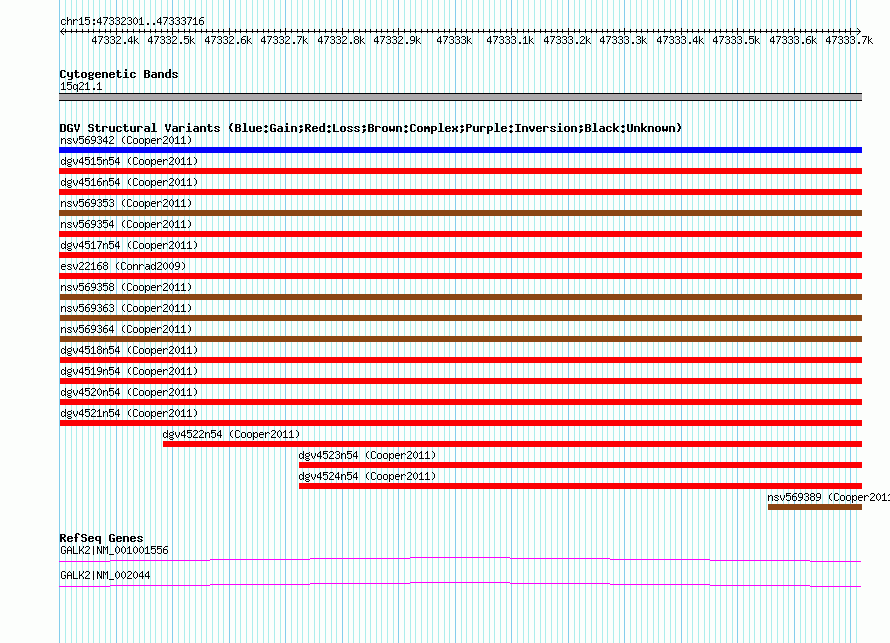The image size is (890, 643).
Task: Select dgv4519n54 (Cooper2011) label
Action: coord(129,371)
